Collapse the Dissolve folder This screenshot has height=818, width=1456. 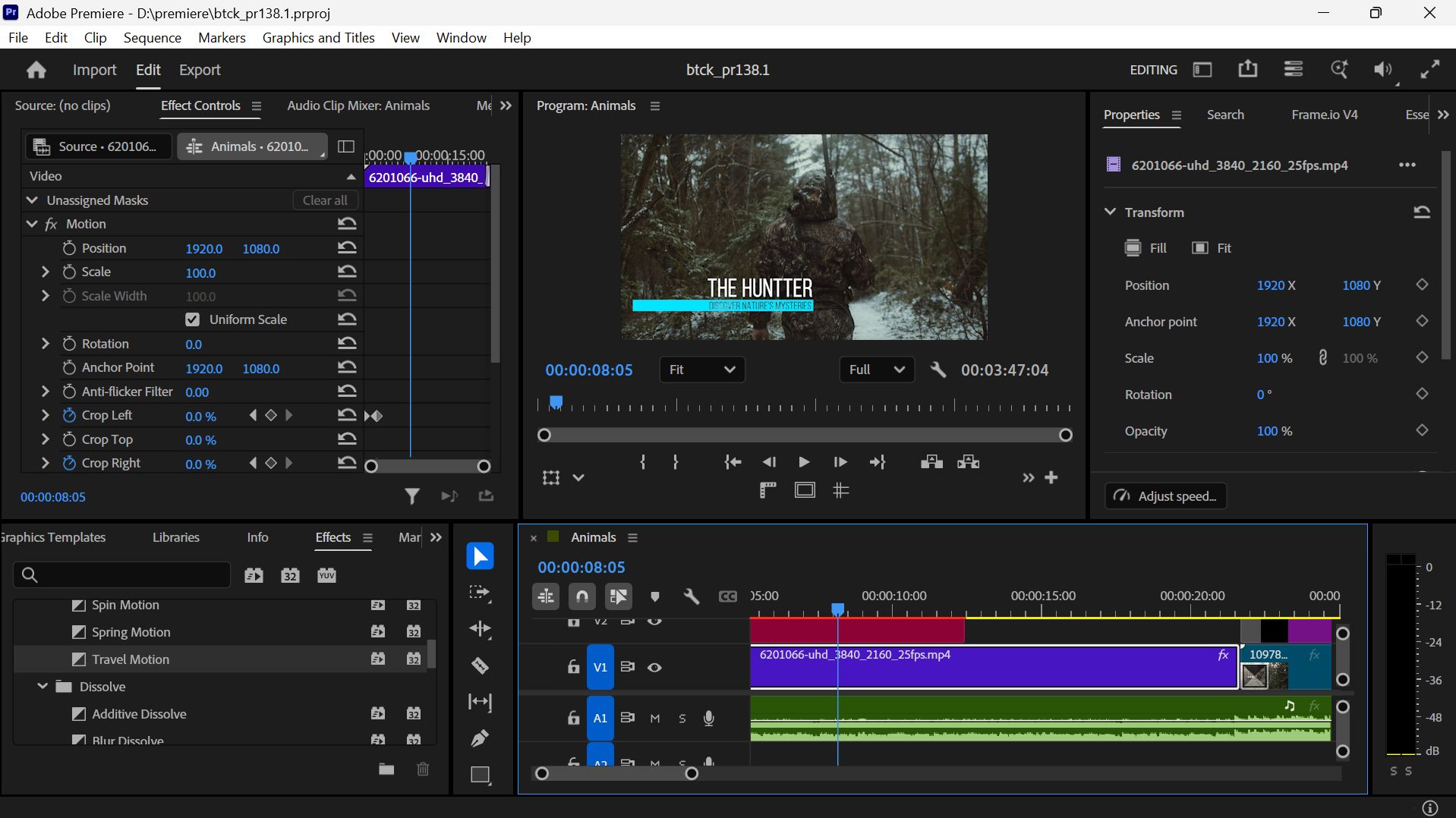pos(43,687)
